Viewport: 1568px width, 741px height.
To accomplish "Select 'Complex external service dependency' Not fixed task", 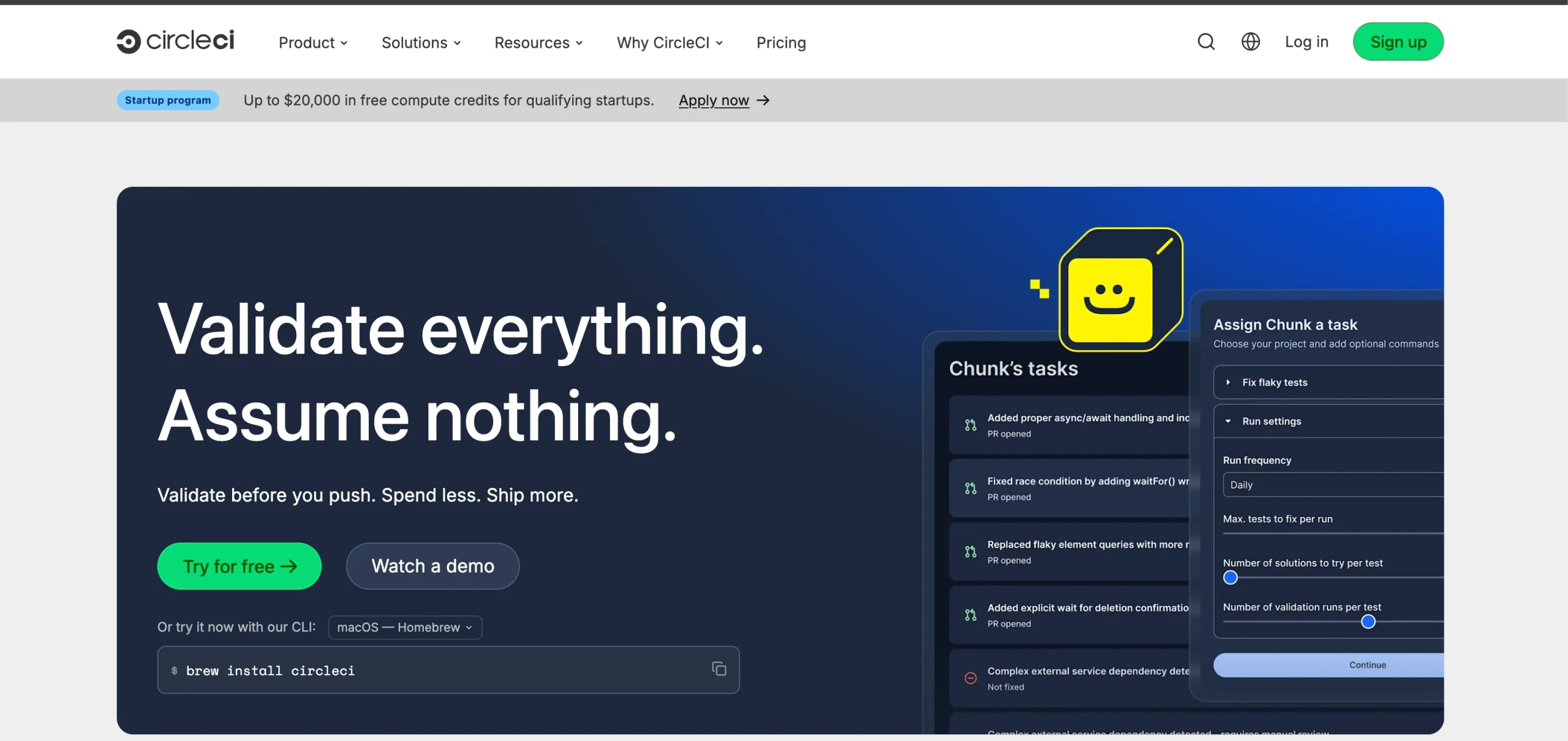I will (x=1069, y=678).
